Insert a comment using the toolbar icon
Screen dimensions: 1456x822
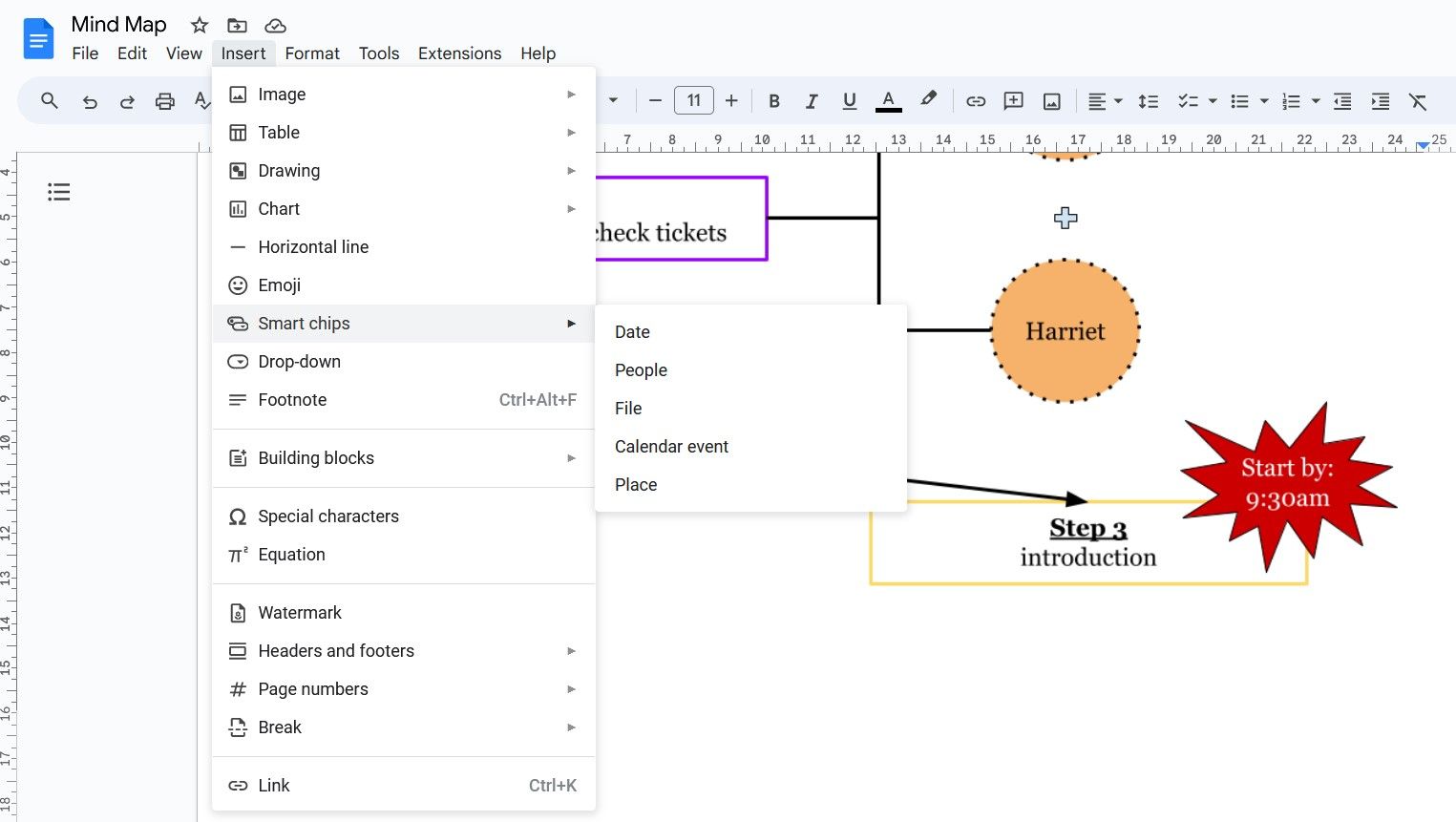point(1013,100)
